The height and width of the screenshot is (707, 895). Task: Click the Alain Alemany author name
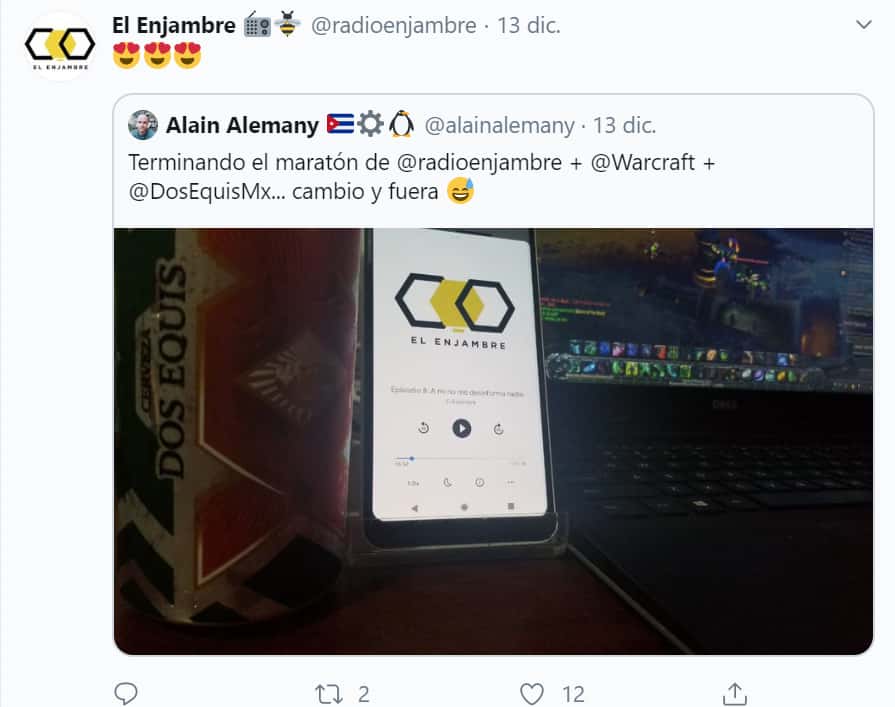click(x=242, y=125)
